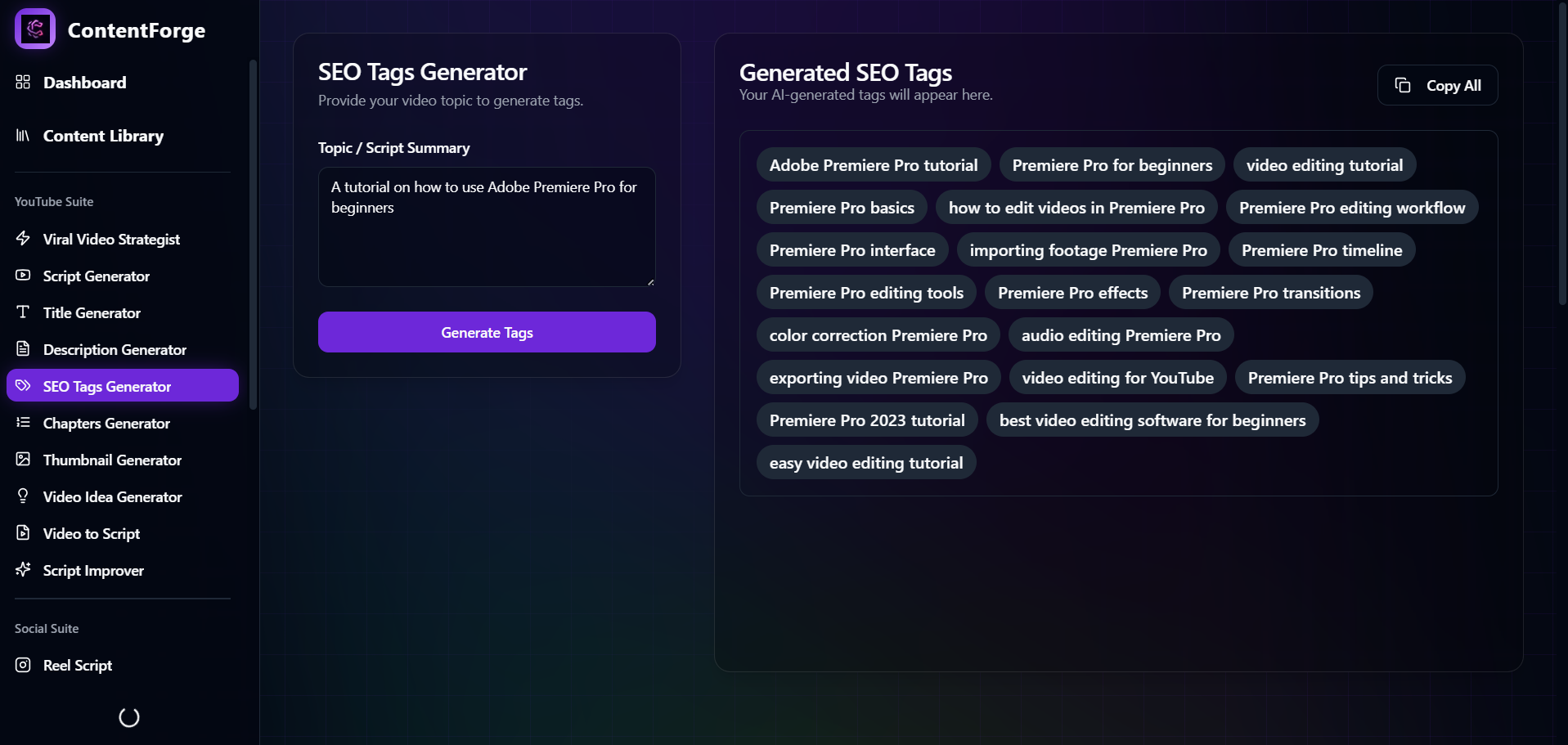Click the easy video editing tutorial tag
The width and height of the screenshot is (1568, 745).
[865, 462]
